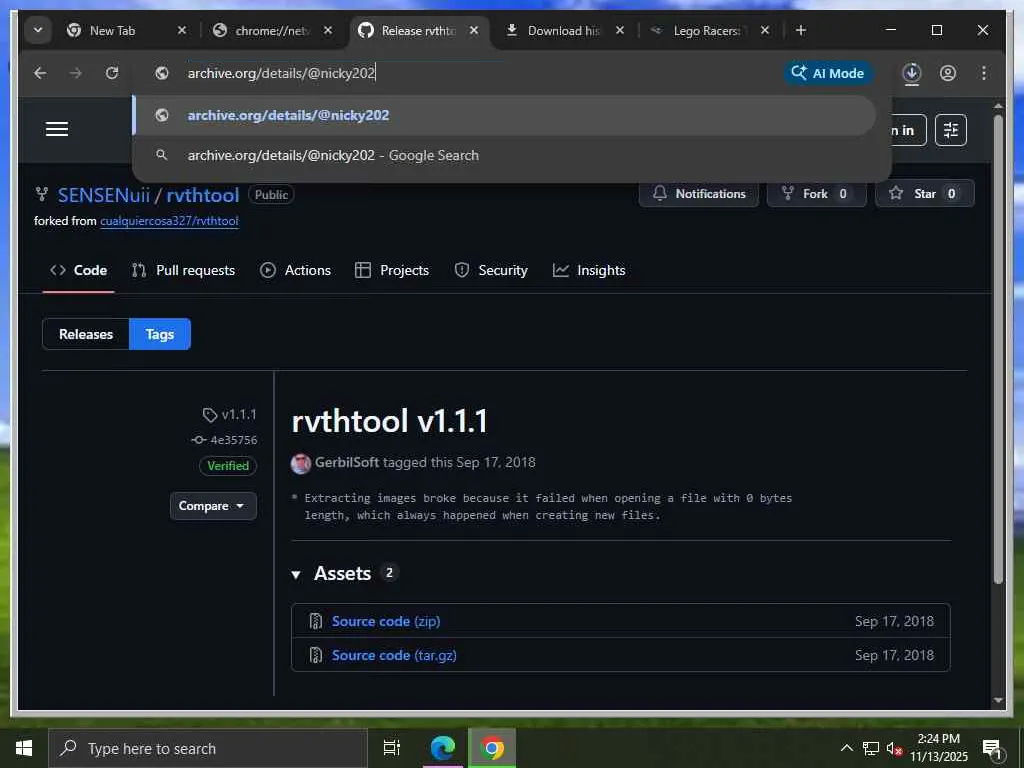Go forward in browser history
1024x768 pixels.
coord(76,72)
